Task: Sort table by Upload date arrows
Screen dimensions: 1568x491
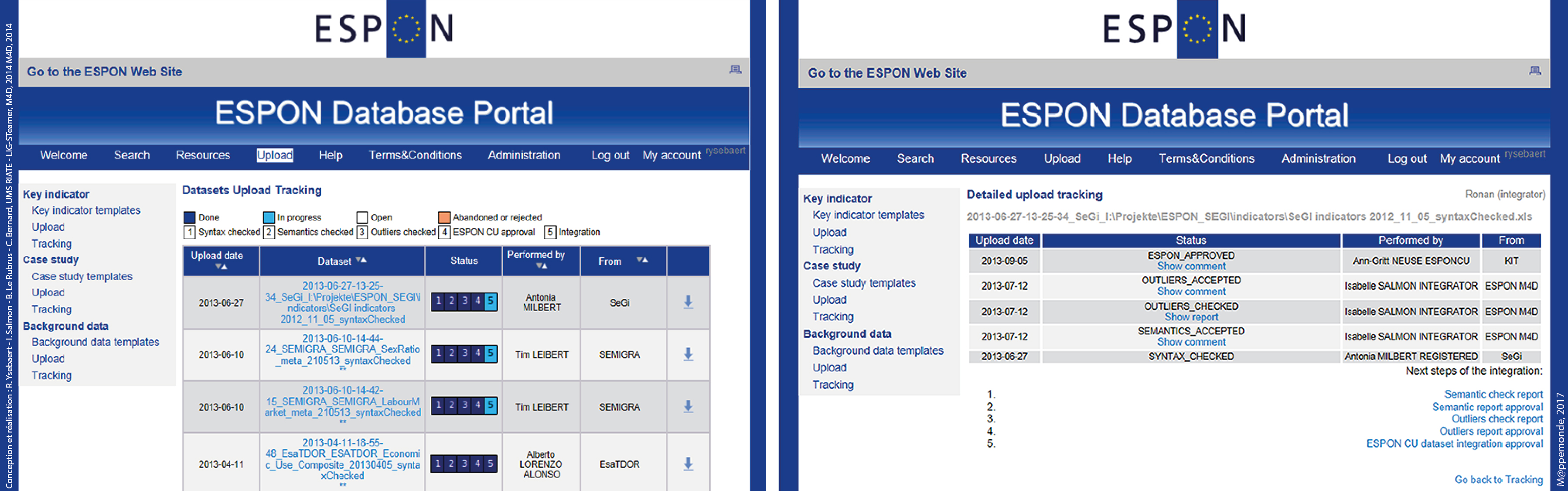Action: point(221,267)
